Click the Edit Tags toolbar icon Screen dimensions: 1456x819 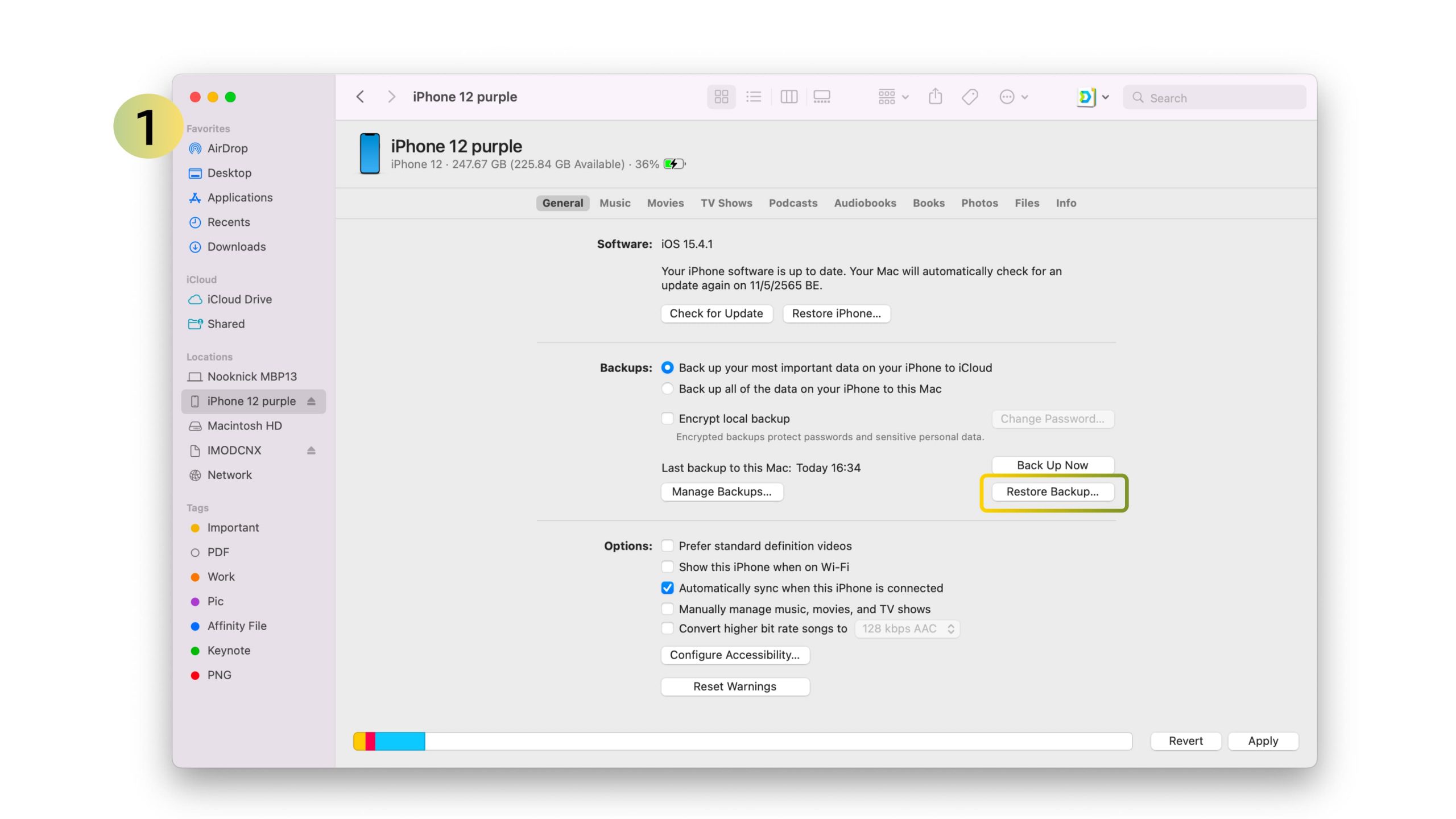(x=970, y=97)
